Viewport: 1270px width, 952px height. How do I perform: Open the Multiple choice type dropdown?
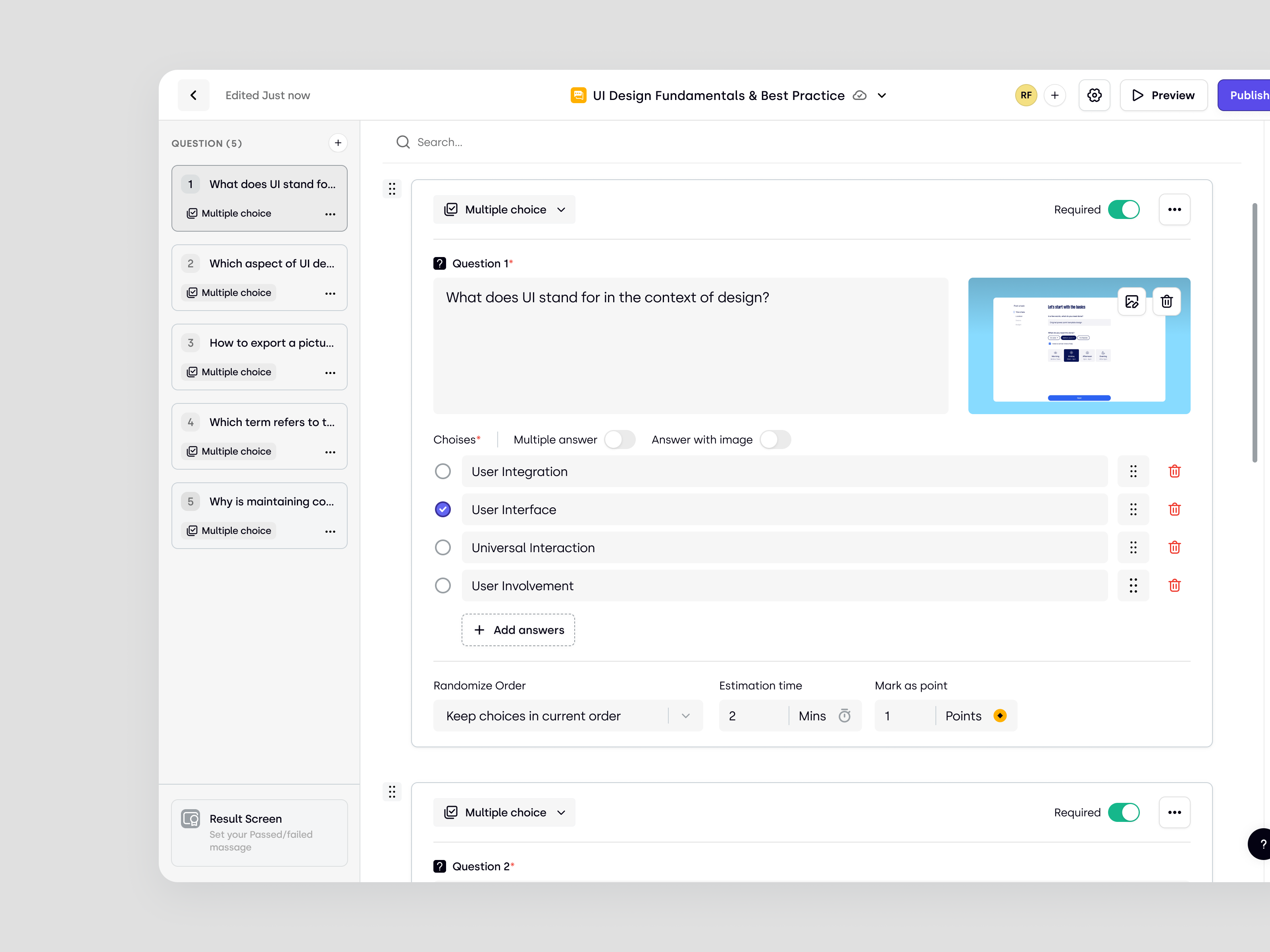click(x=504, y=209)
